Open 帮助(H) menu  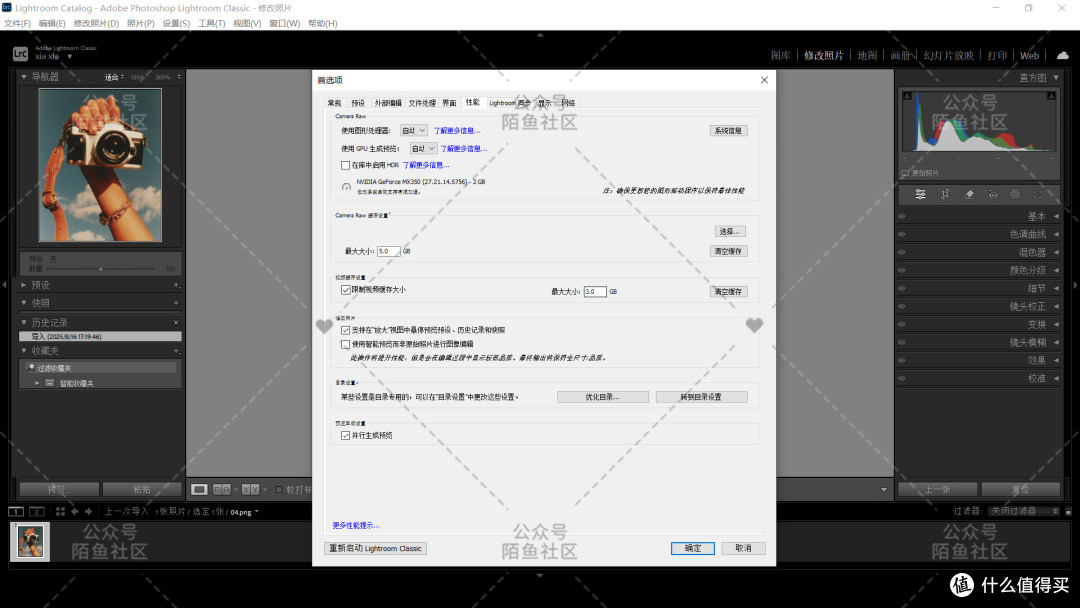[322, 23]
